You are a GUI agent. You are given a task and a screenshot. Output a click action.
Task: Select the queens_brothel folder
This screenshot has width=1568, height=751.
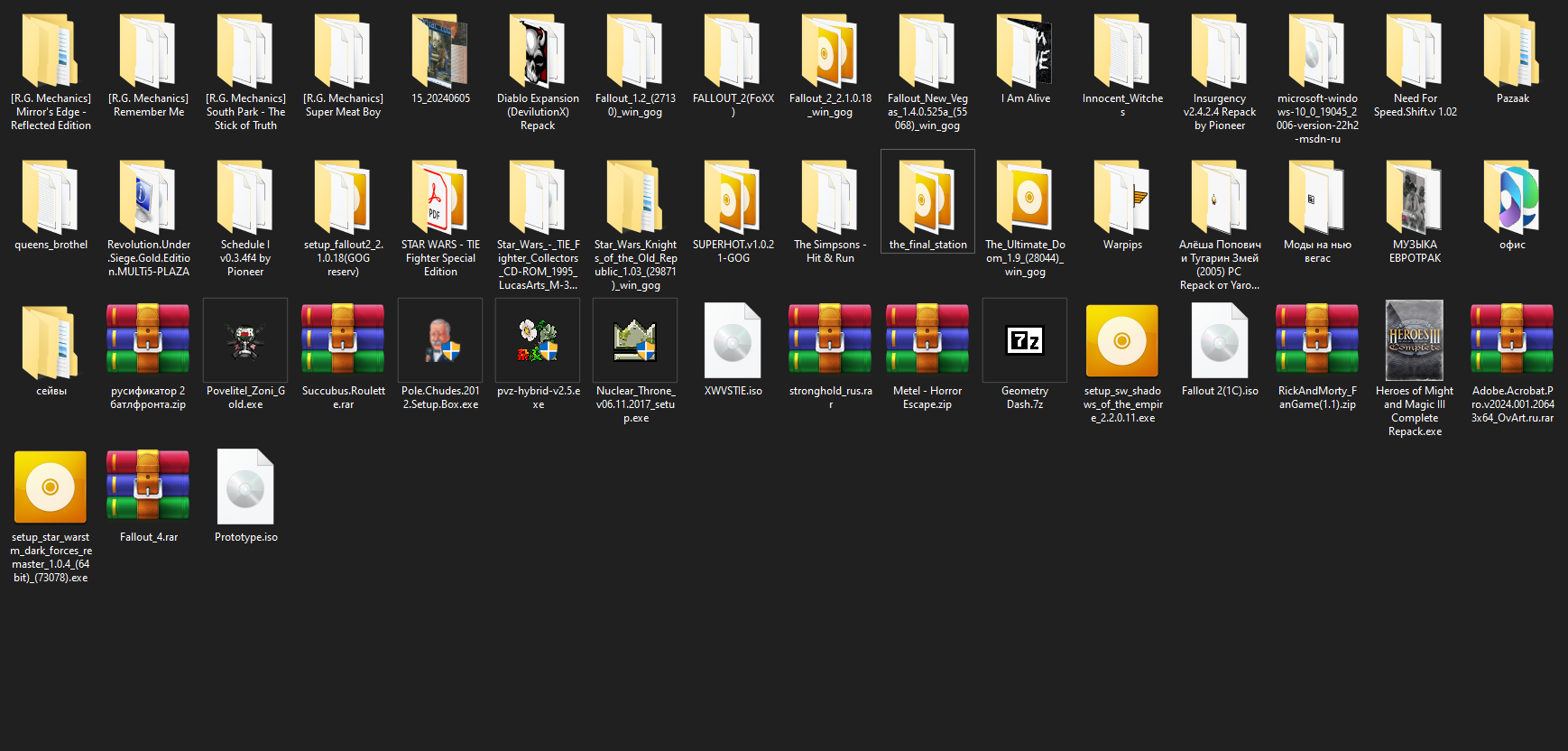51,206
